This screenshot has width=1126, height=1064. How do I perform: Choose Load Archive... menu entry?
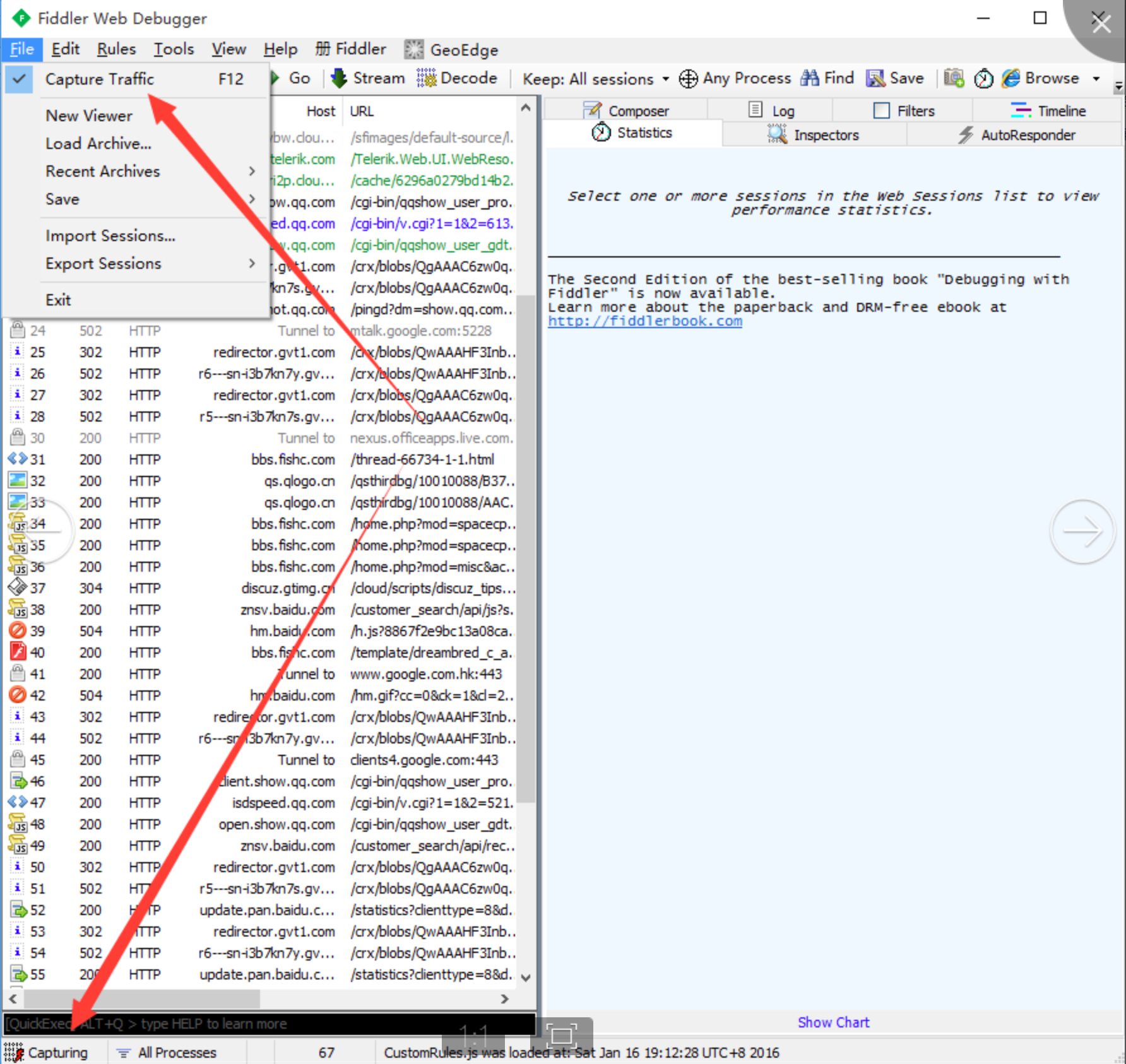click(x=98, y=143)
